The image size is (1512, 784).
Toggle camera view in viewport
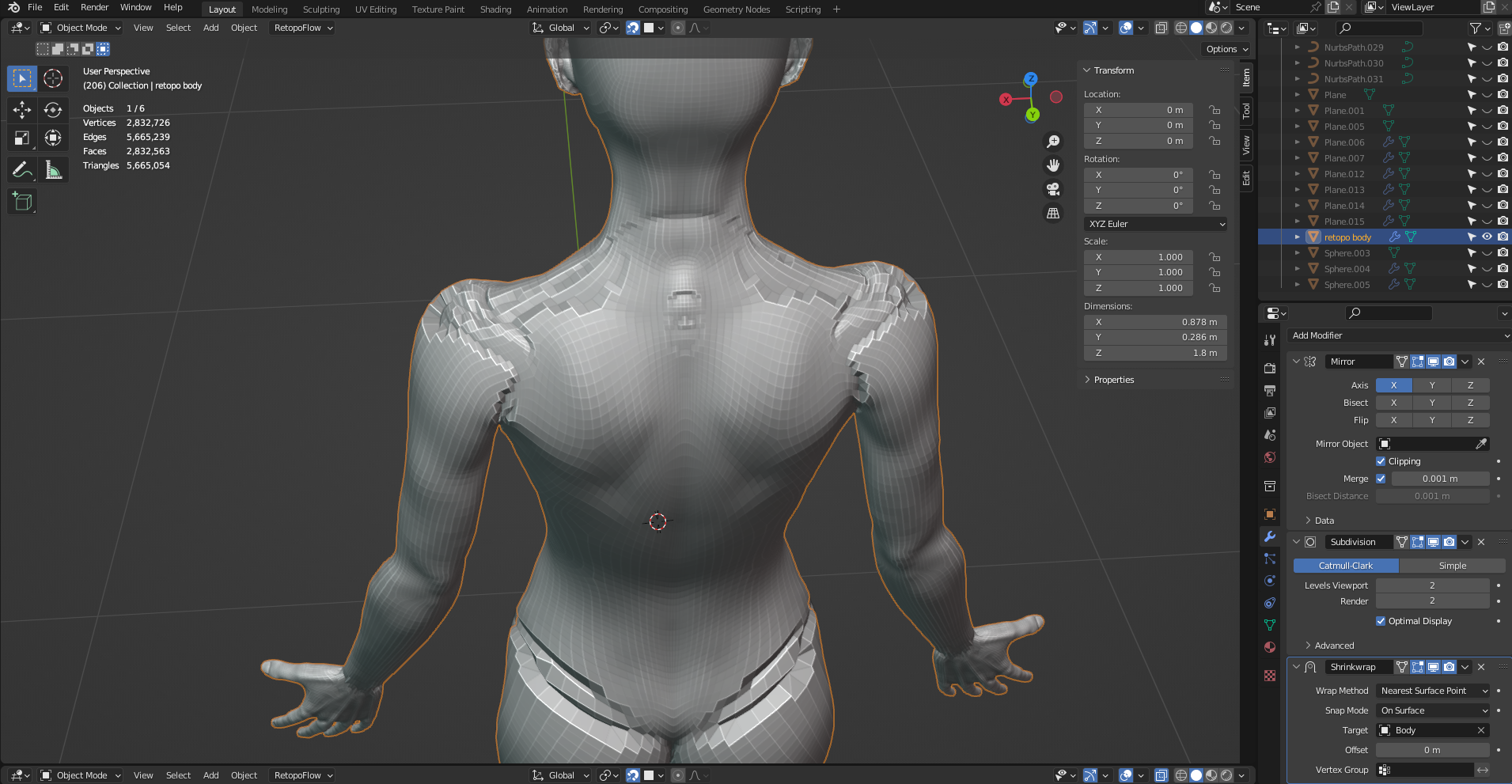(x=1053, y=189)
